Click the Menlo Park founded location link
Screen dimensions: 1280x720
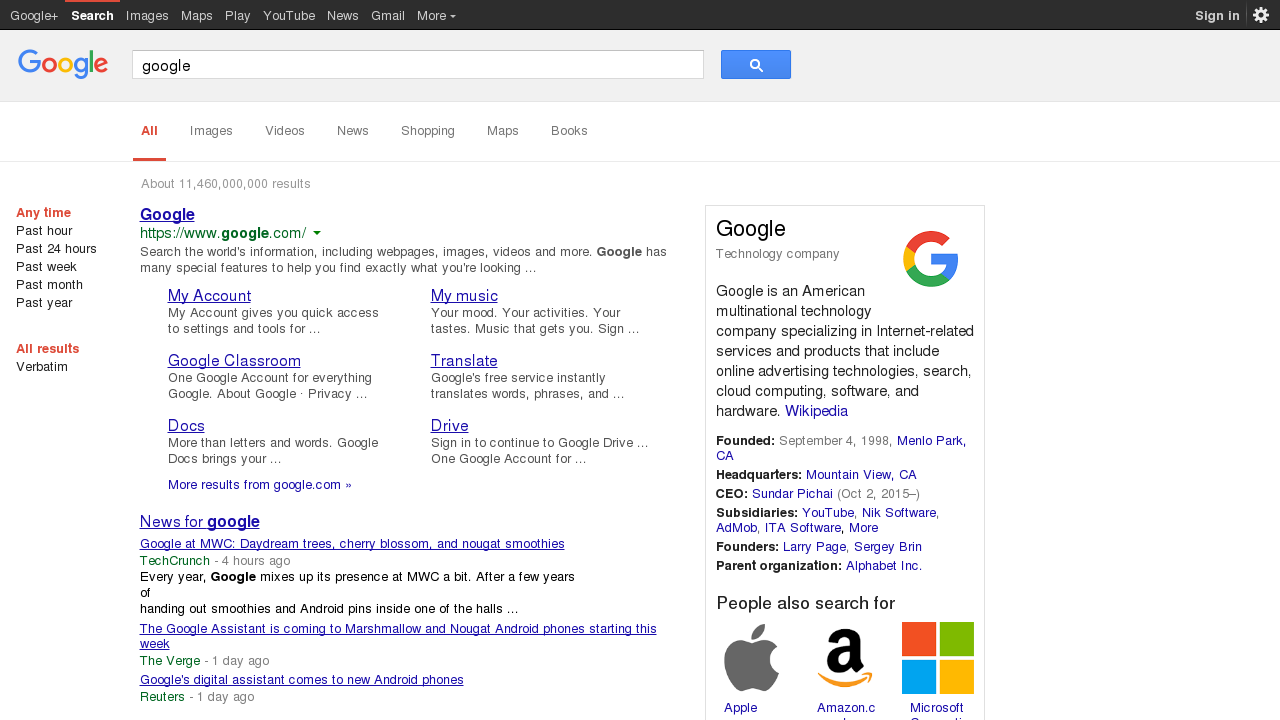click(931, 441)
